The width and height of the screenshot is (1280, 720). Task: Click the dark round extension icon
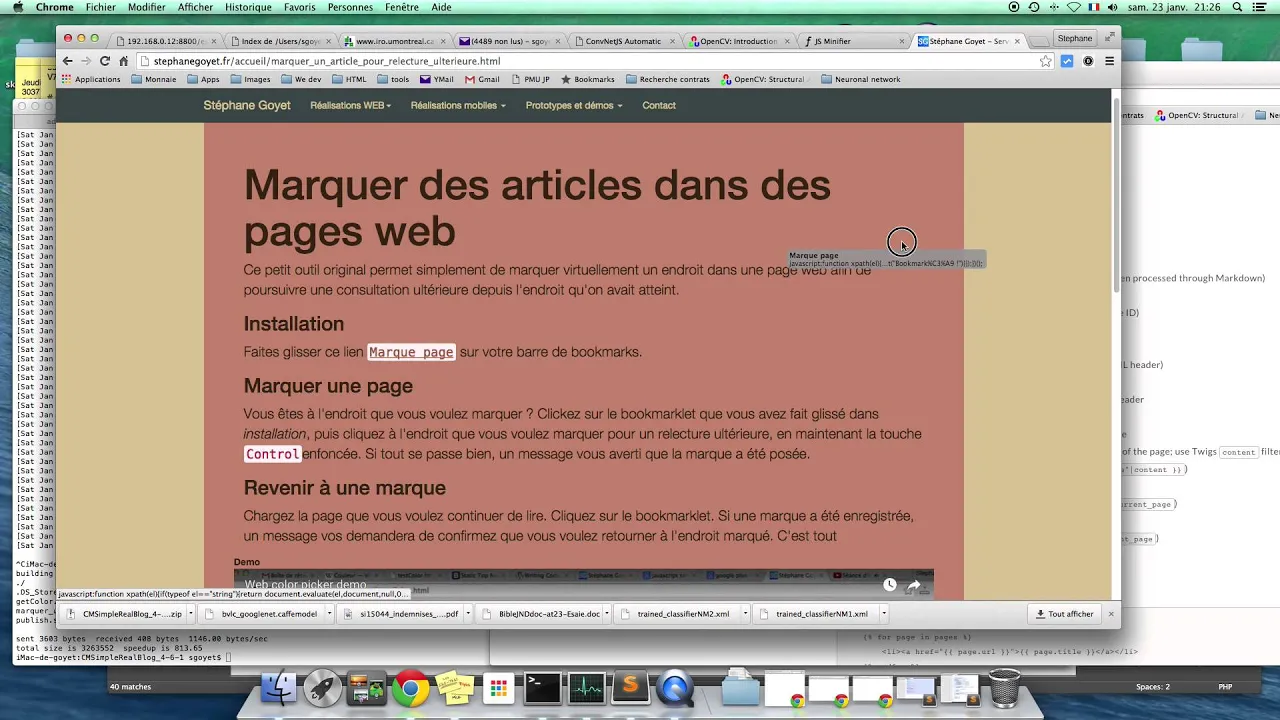point(1088,61)
